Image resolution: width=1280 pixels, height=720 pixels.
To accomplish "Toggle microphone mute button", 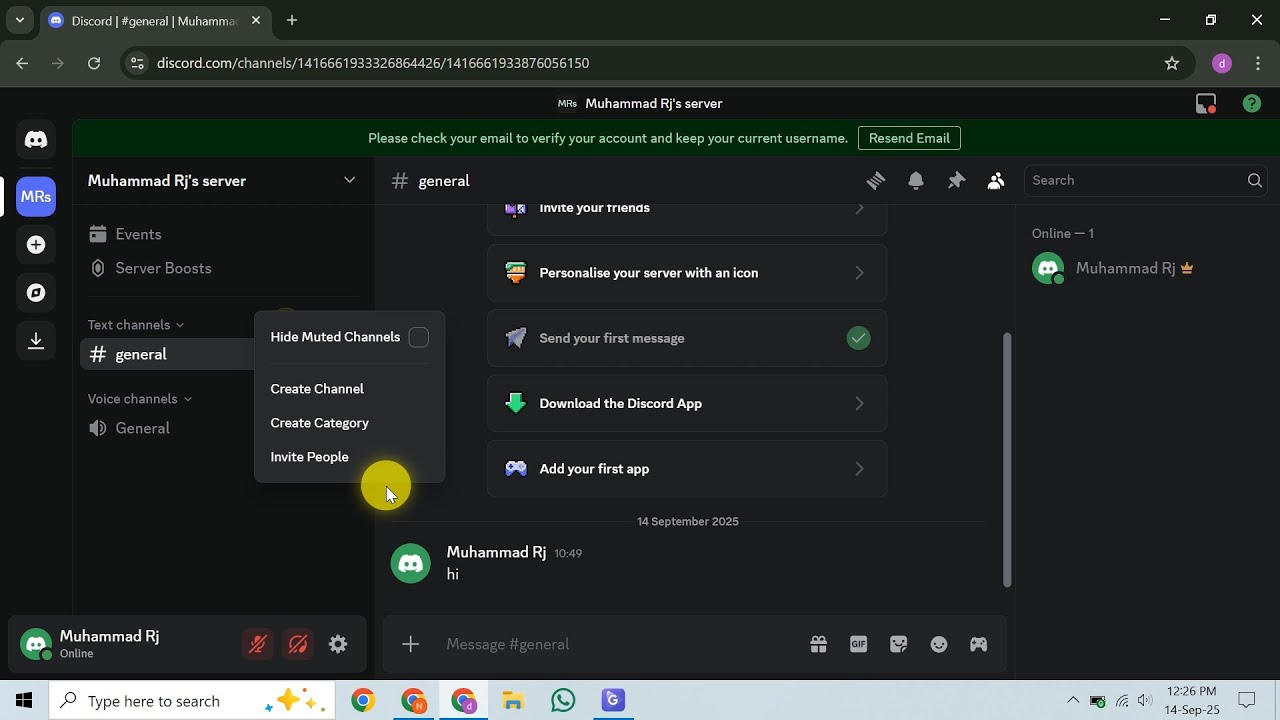I will tap(258, 644).
